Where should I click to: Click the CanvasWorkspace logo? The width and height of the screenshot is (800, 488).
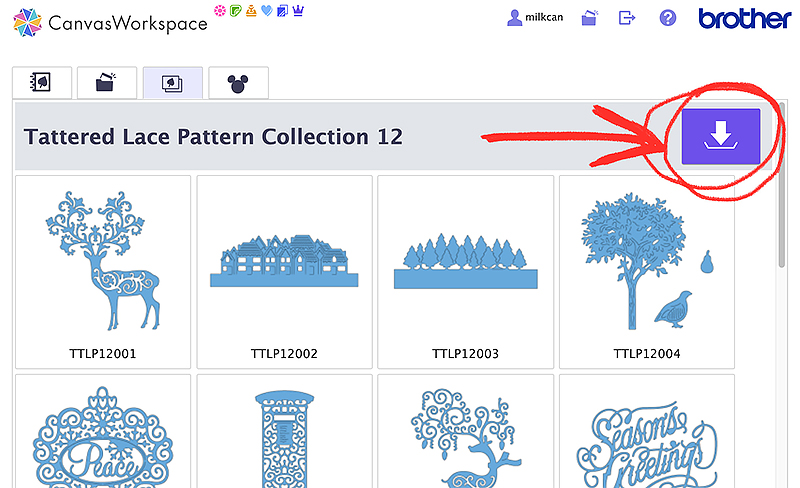pyautogui.click(x=110, y=21)
